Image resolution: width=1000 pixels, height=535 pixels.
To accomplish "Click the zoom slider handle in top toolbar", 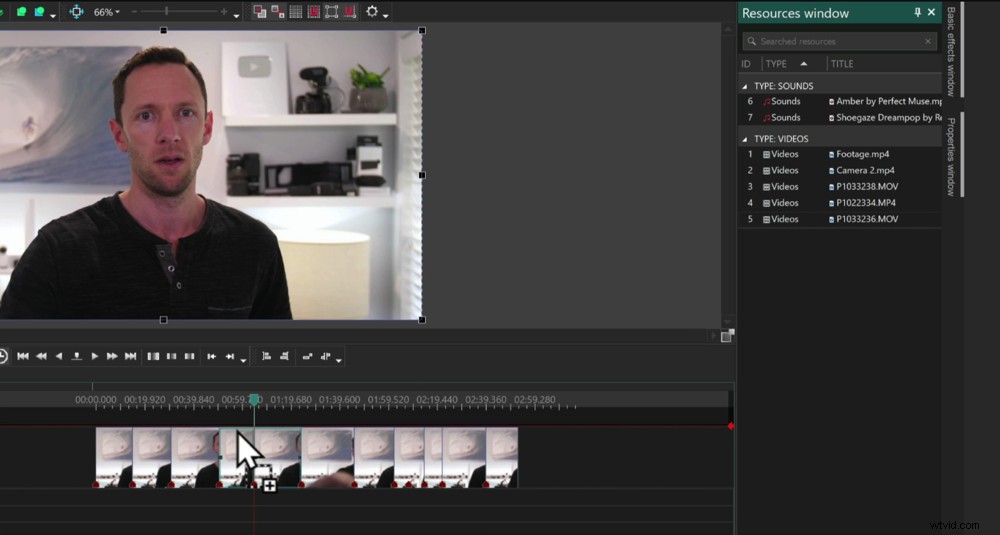I will point(166,11).
